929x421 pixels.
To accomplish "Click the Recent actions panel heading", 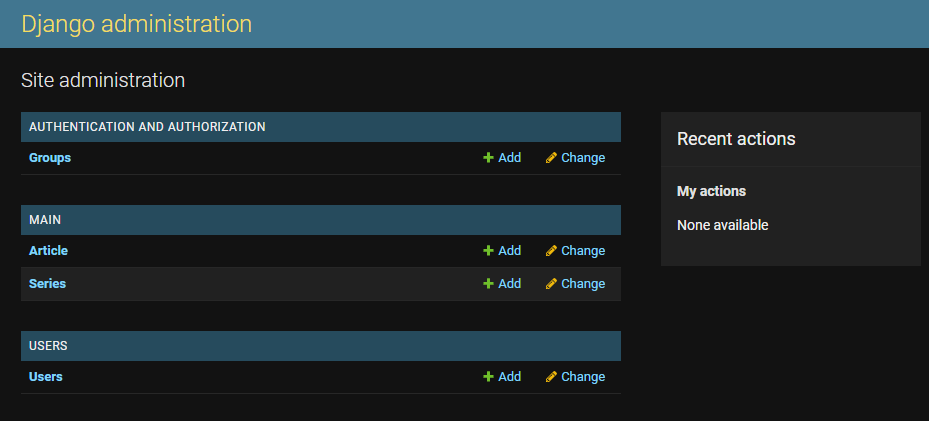I will [736, 139].
